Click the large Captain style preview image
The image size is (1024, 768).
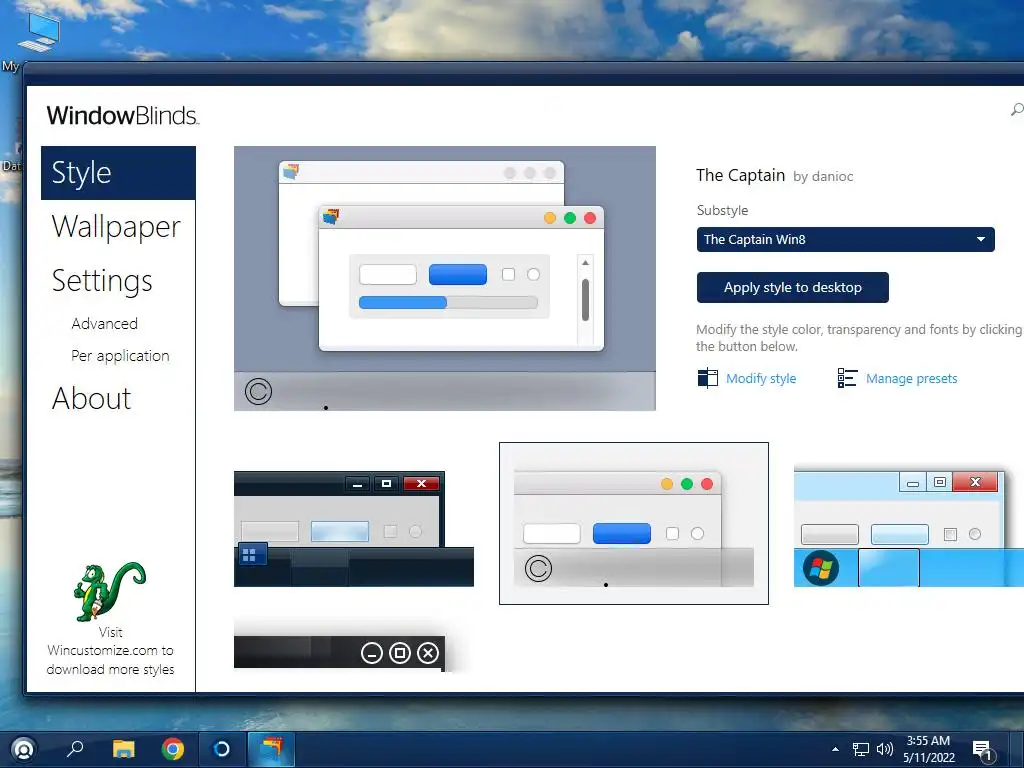tap(445, 279)
